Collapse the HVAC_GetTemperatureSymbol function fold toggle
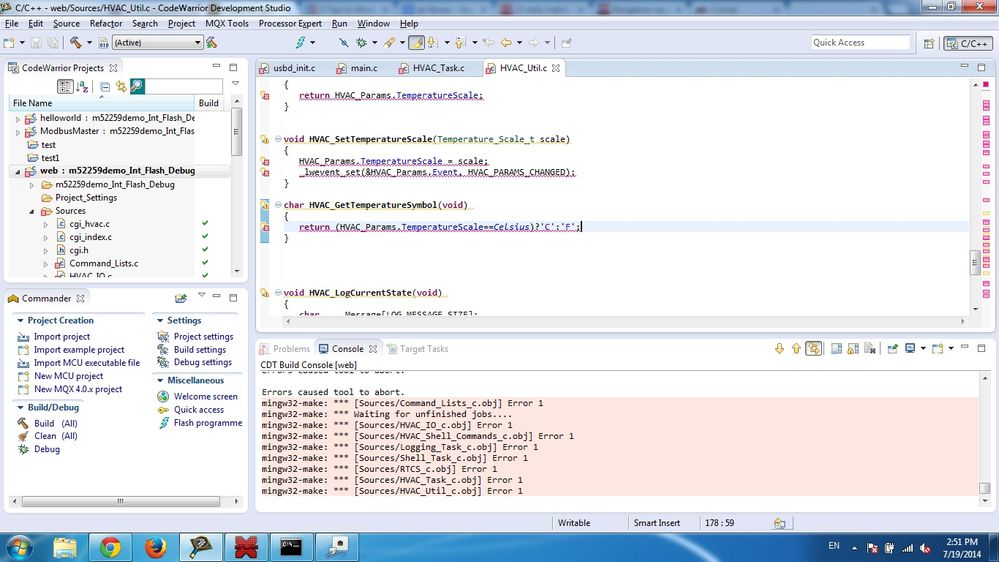Screen dimensions: 999x562 (x=278, y=205)
